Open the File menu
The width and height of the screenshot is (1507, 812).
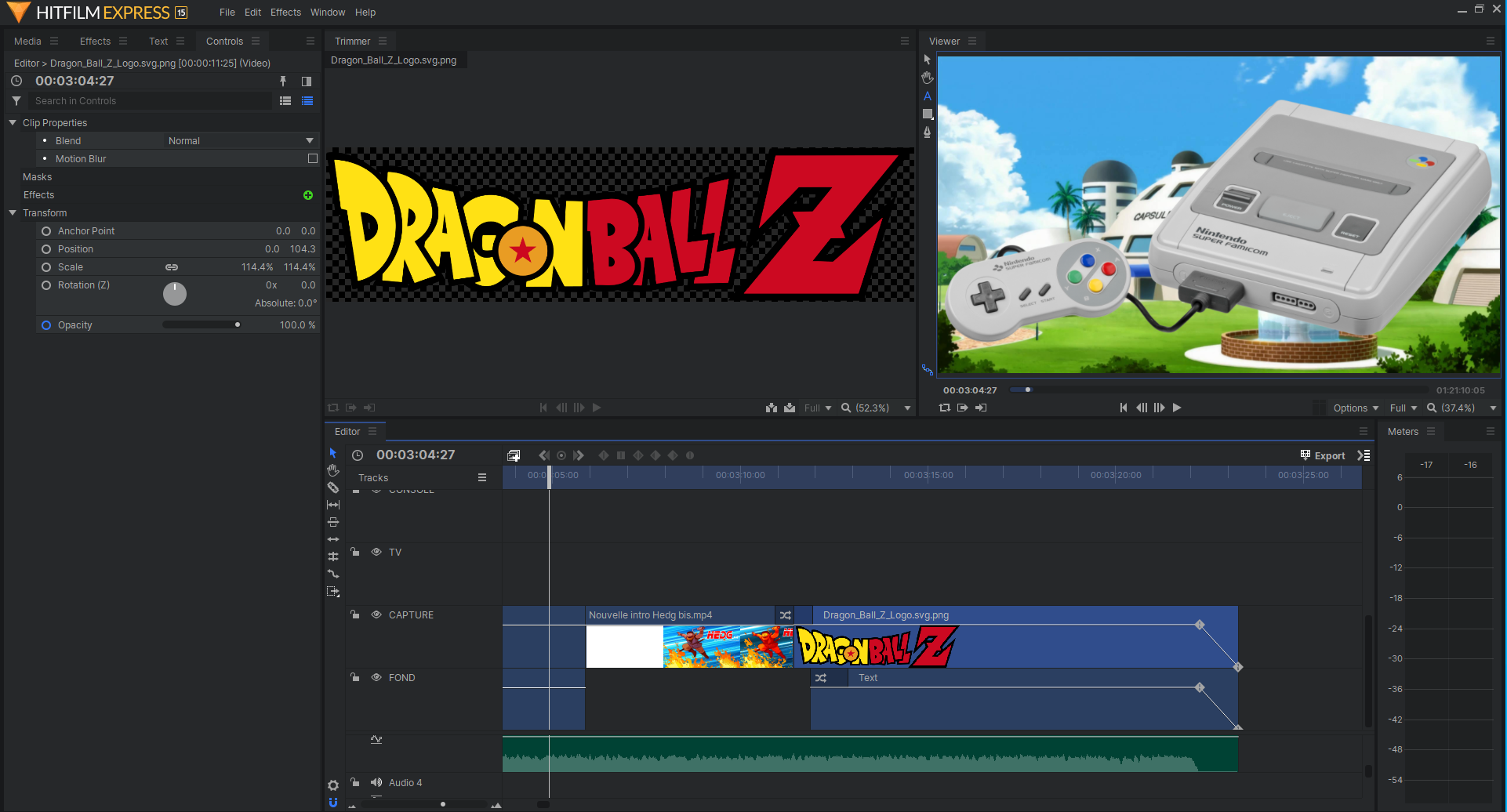227,13
